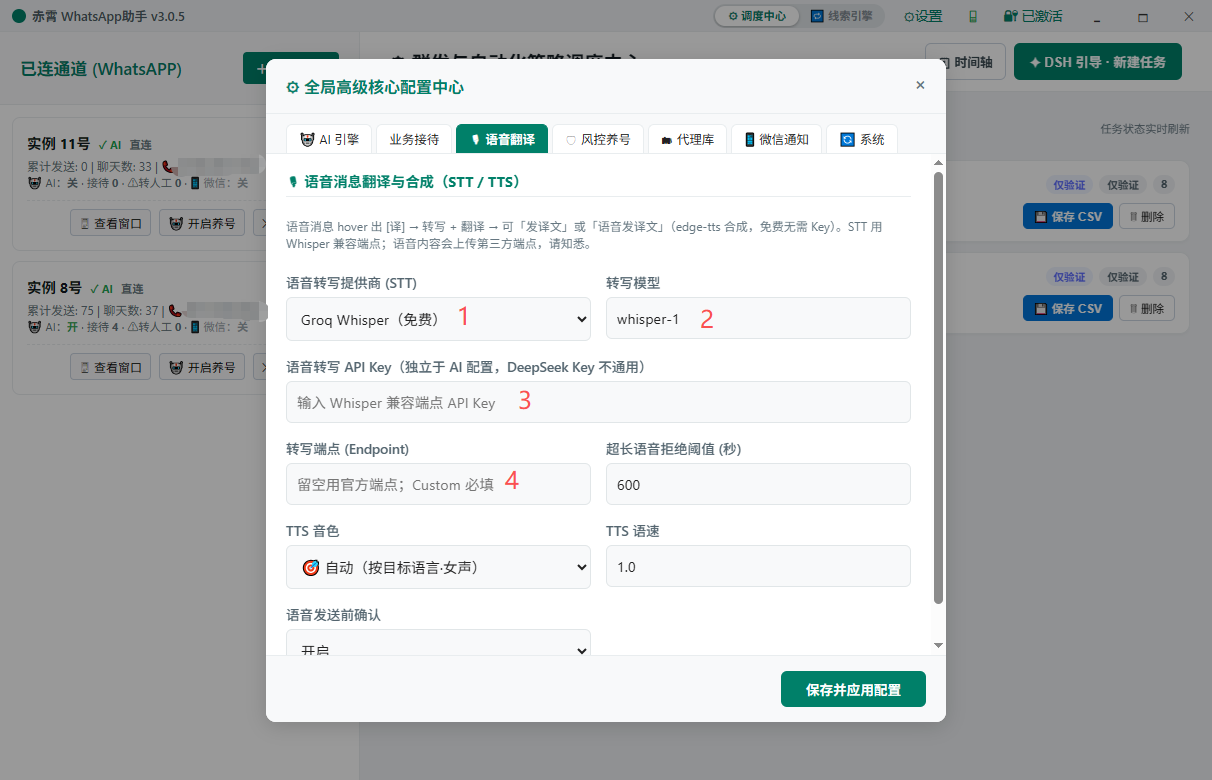Switch to 线索引擎 view in title bar
Viewport: 1212px width, 780px height.
[842, 16]
